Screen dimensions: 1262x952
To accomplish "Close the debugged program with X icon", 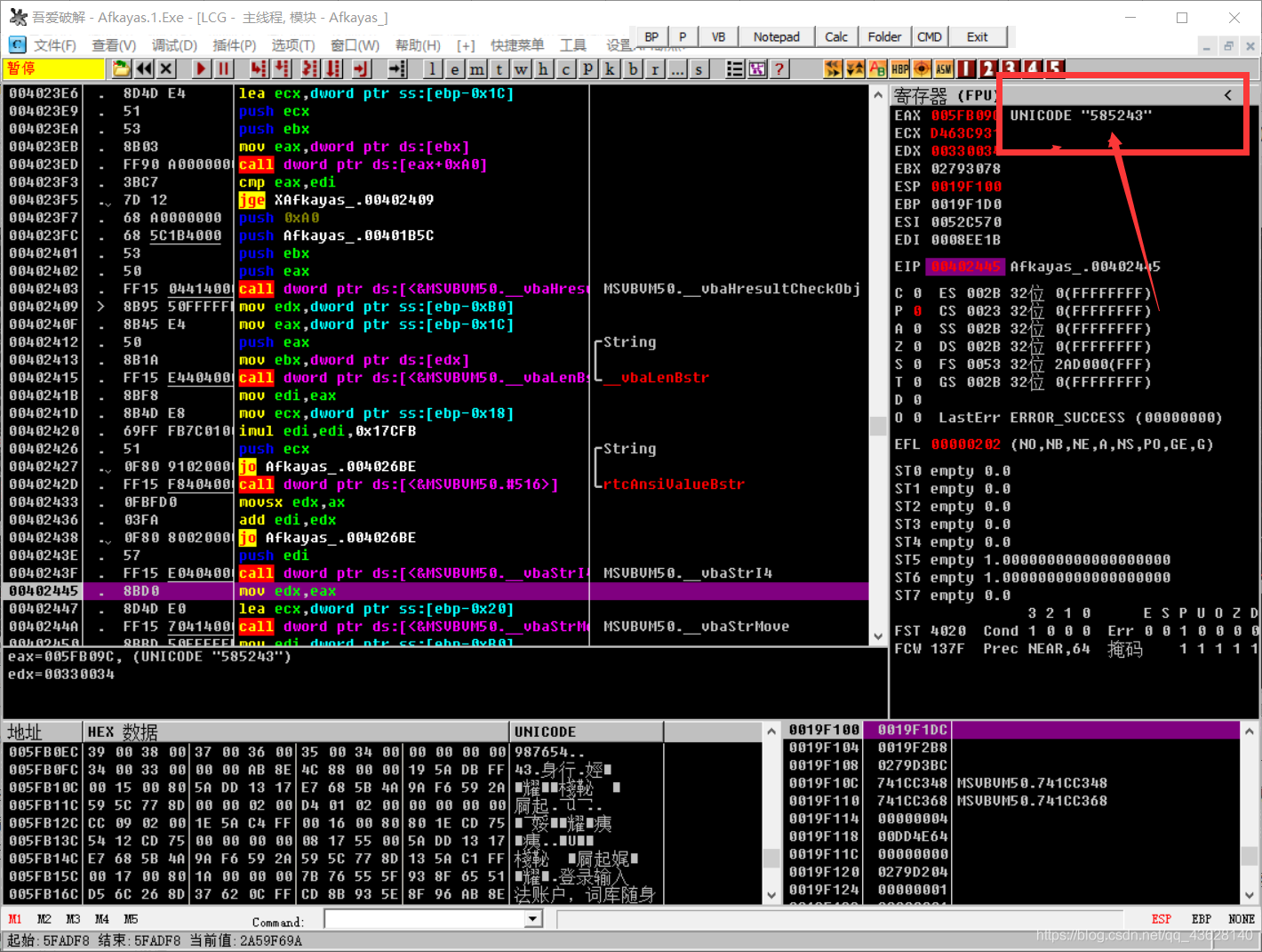I will [166, 68].
